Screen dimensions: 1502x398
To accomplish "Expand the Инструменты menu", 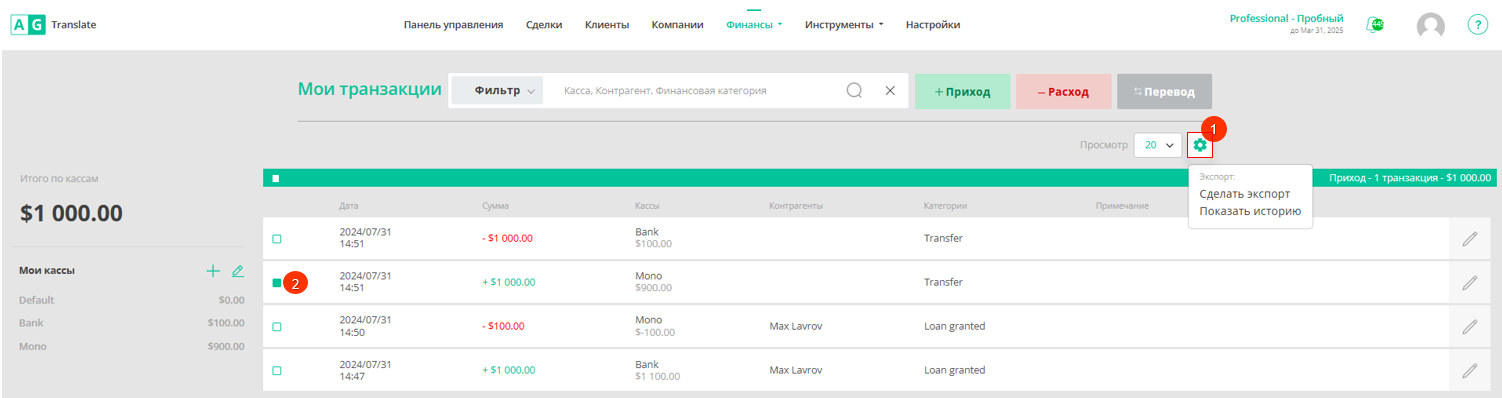I will pyautogui.click(x=844, y=25).
